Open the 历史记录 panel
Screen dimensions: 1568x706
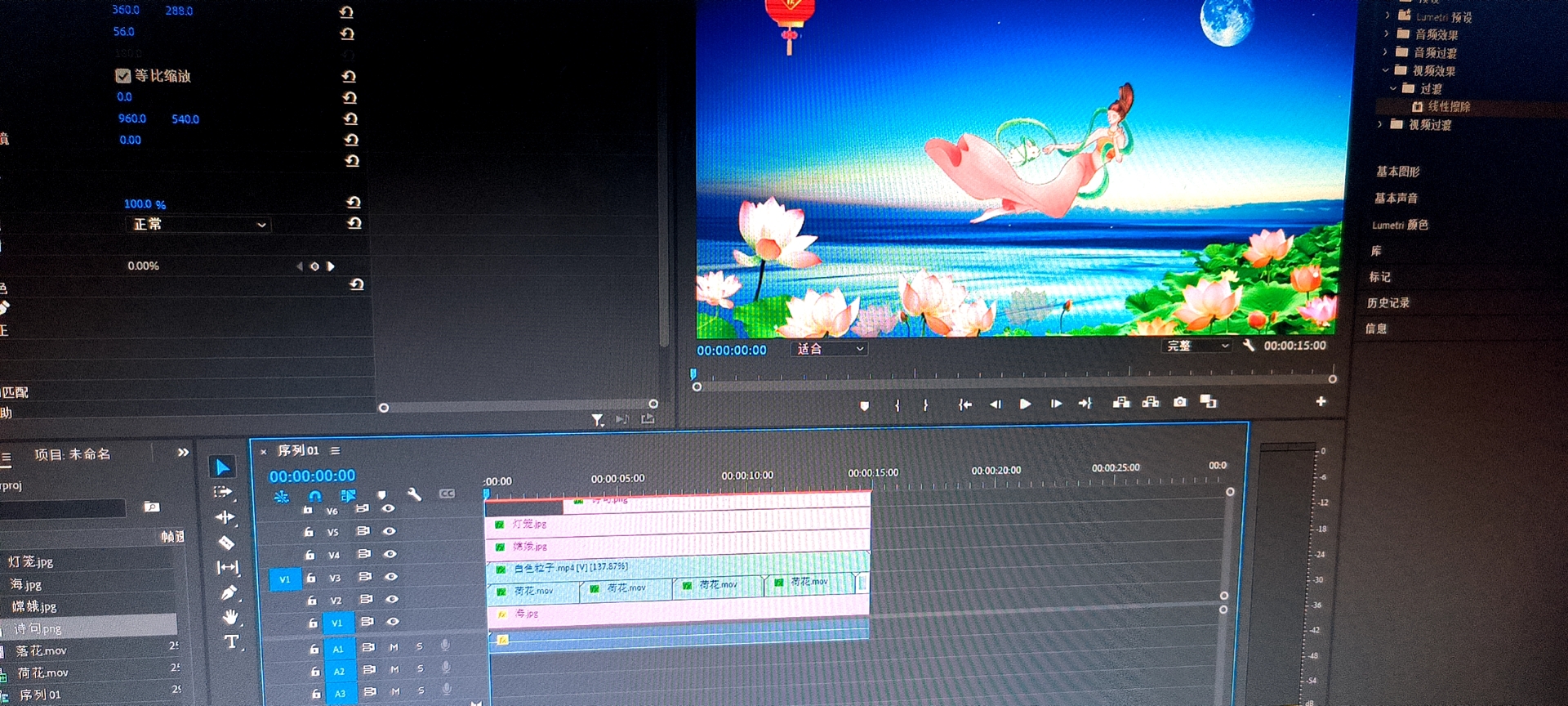tap(1388, 302)
